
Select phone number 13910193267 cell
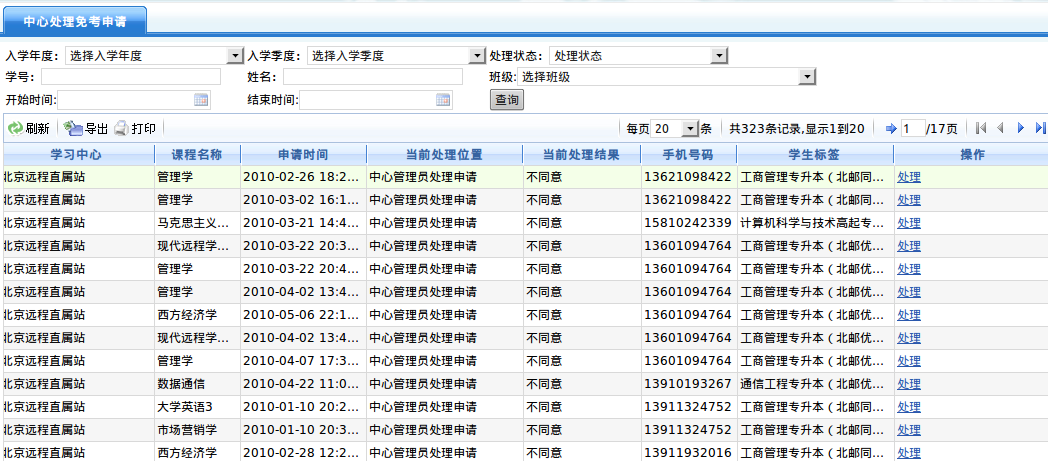[x=688, y=384]
